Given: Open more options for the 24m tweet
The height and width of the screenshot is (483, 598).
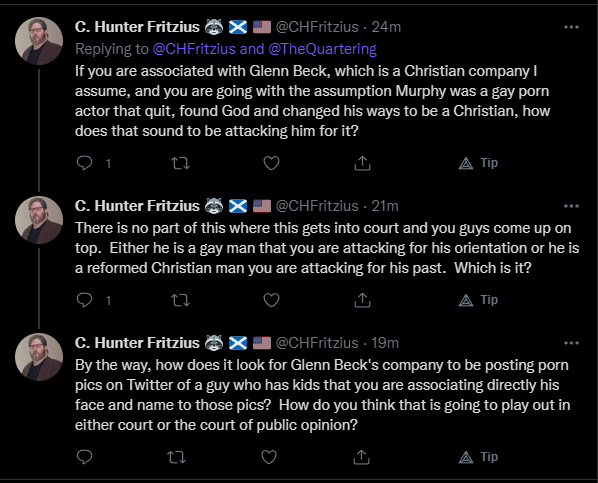Looking at the screenshot, I should (x=571, y=27).
